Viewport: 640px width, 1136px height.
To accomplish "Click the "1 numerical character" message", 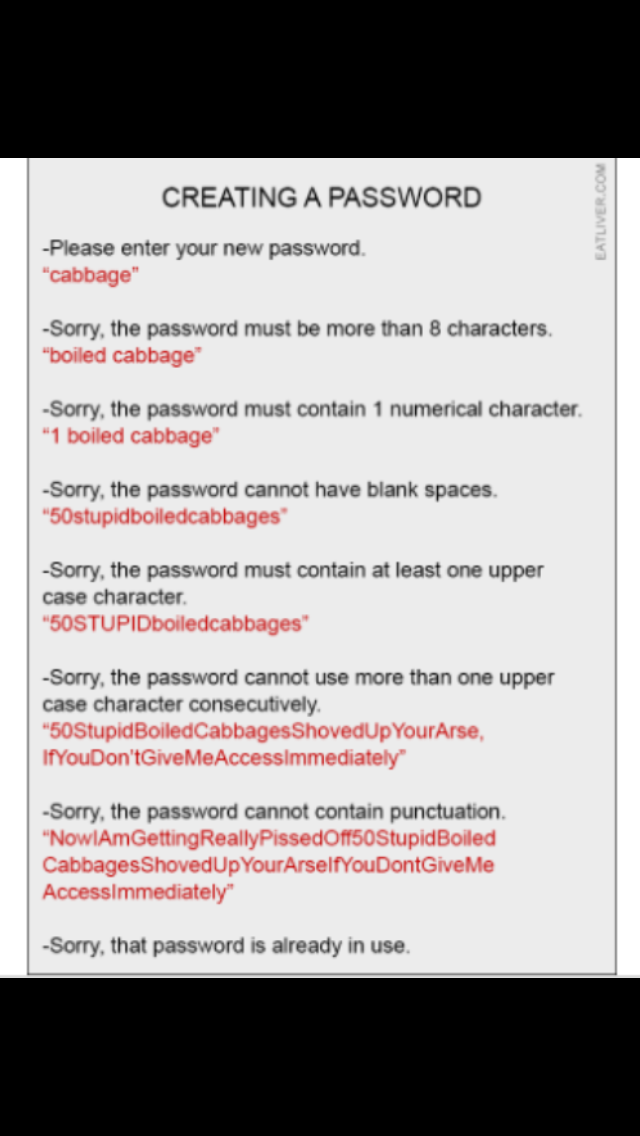I will click(x=312, y=410).
